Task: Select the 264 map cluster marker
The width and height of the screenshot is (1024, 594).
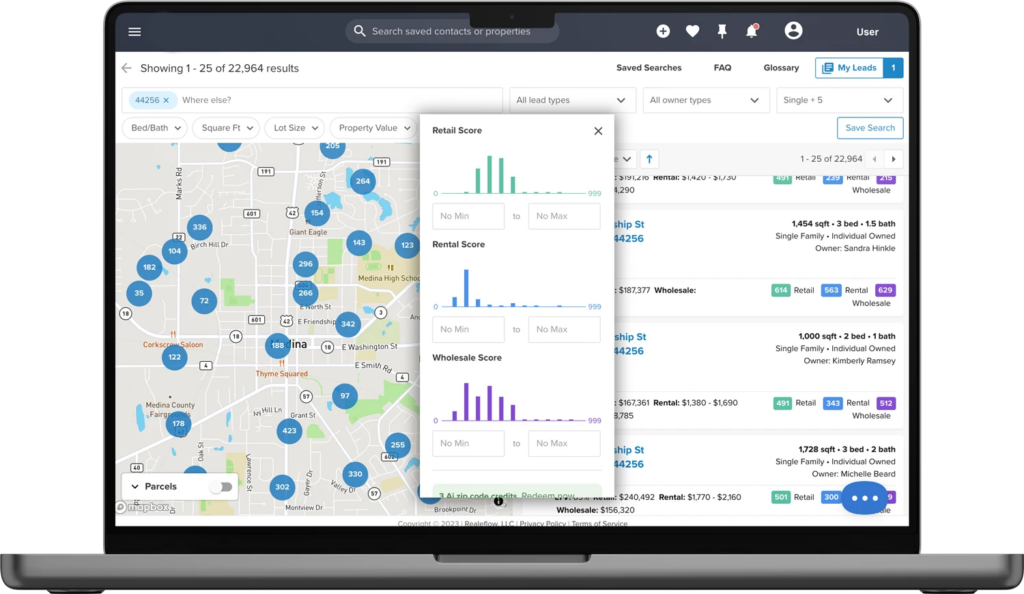Action: point(362,181)
